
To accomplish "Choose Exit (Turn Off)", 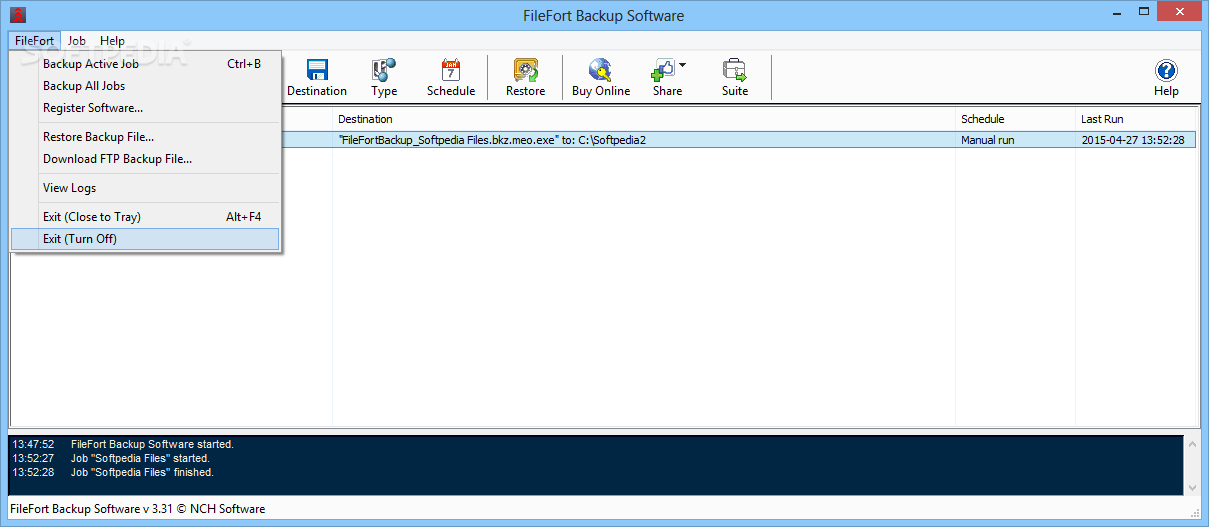I will [146, 239].
